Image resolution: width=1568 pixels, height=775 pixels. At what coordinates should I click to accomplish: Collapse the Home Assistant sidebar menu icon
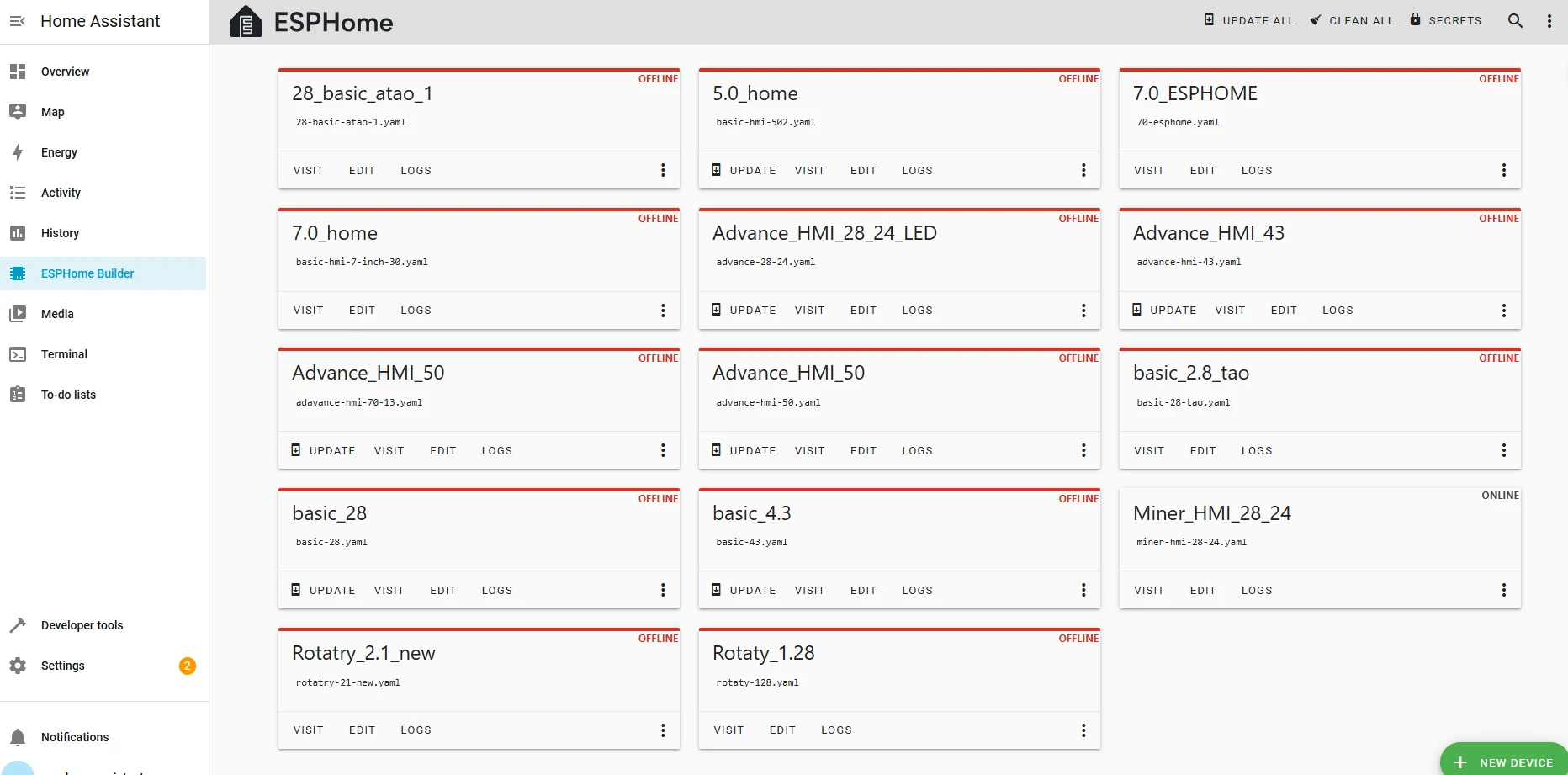click(18, 21)
